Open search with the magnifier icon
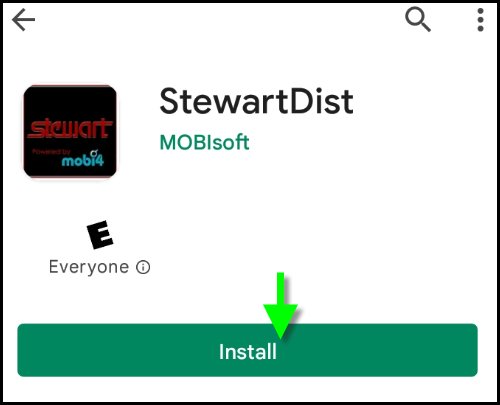 tap(418, 20)
